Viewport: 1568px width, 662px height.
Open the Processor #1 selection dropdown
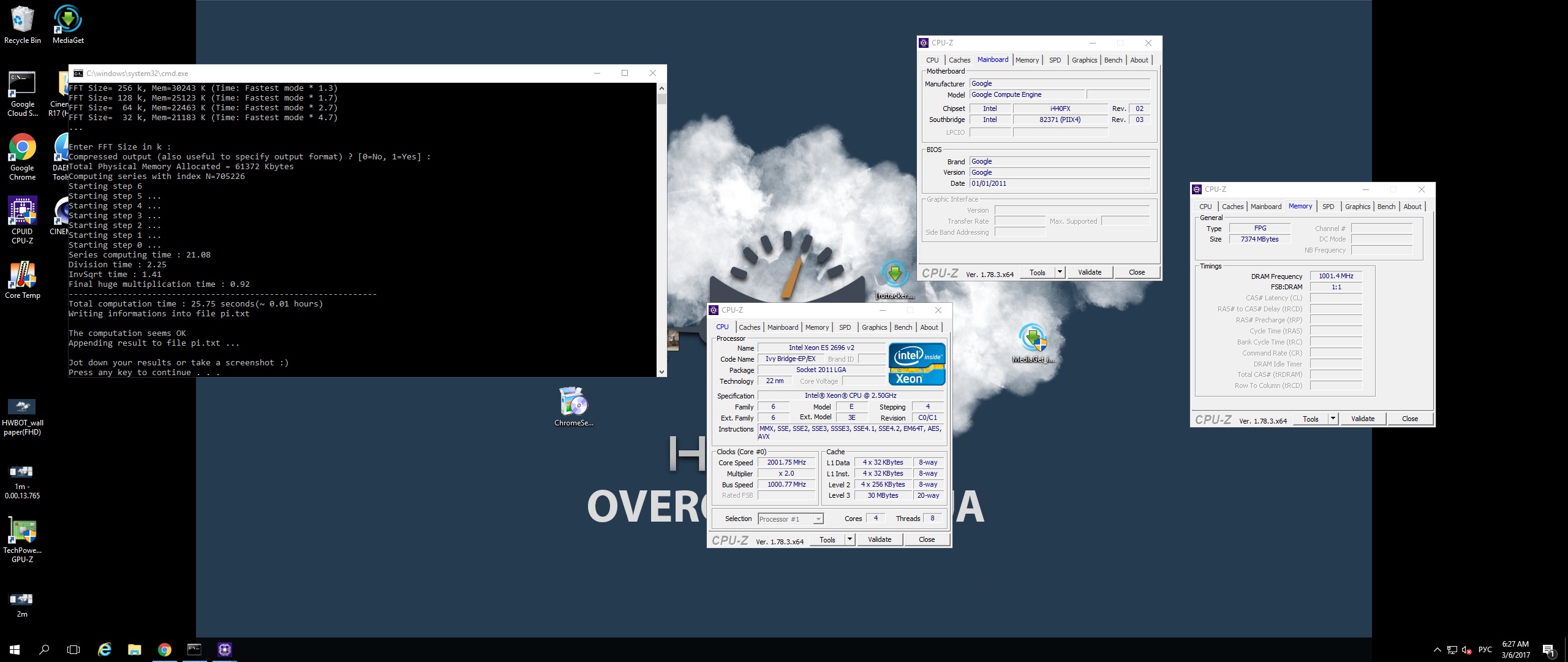[791, 519]
